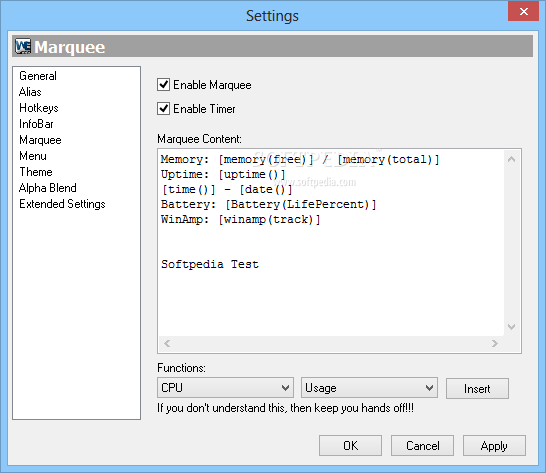Click the 'Softpedia Test' line
The width and height of the screenshot is (546, 473).
click(210, 264)
